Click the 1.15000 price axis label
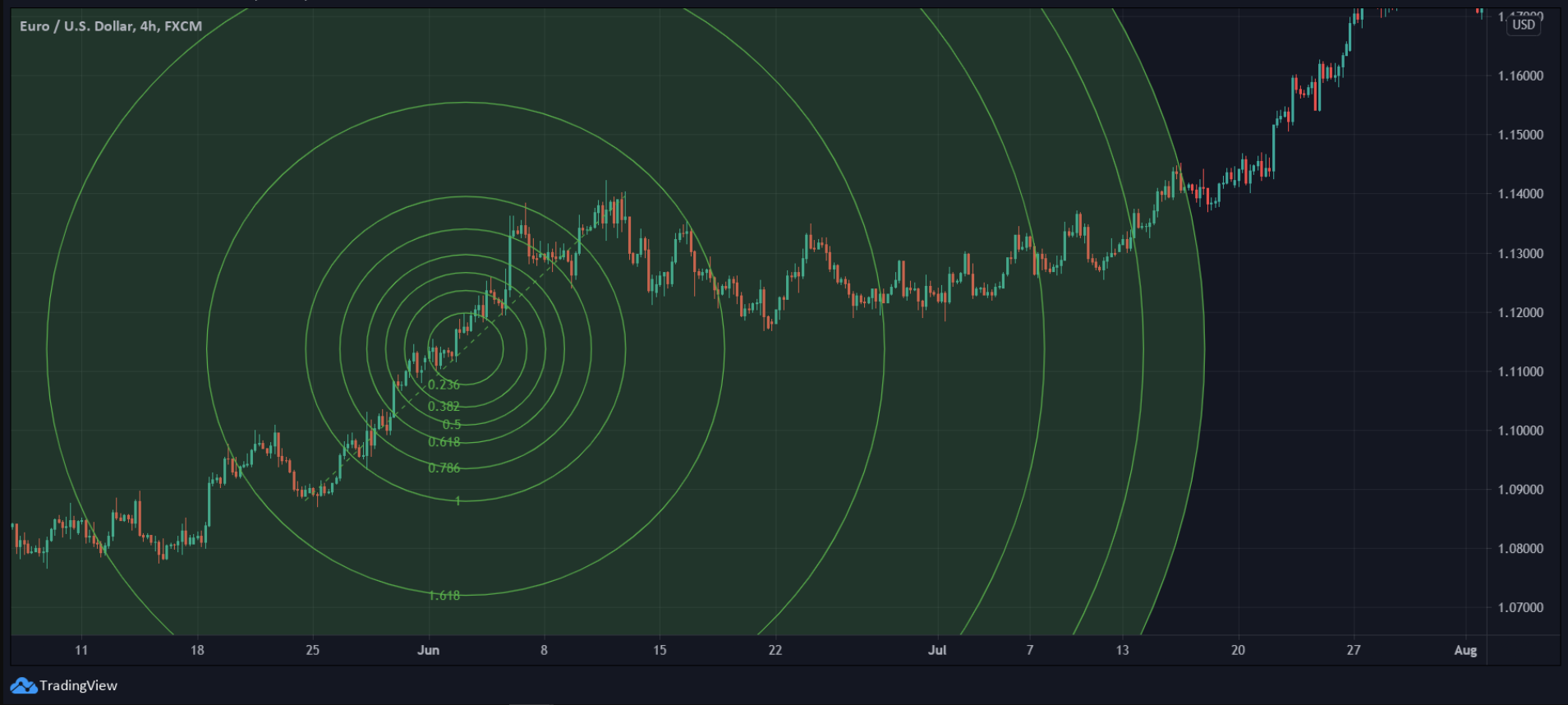Image resolution: width=1568 pixels, height=705 pixels. 1520,135
